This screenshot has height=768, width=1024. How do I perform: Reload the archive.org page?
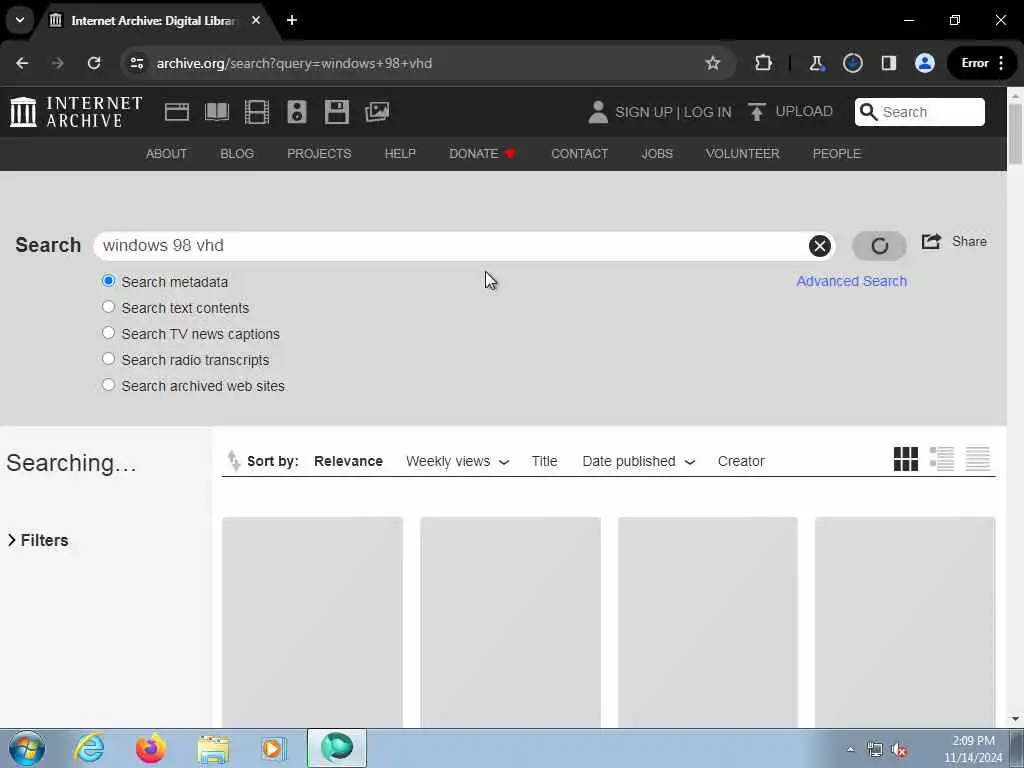point(94,63)
